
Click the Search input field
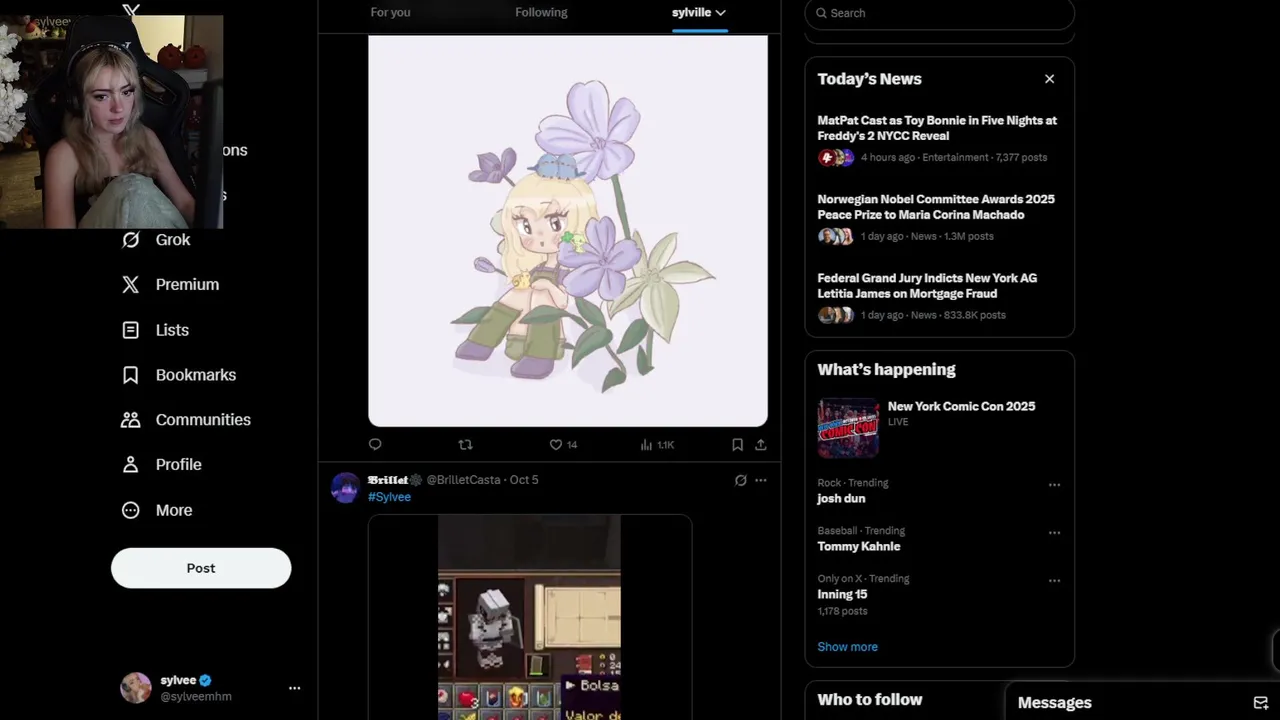[940, 13]
